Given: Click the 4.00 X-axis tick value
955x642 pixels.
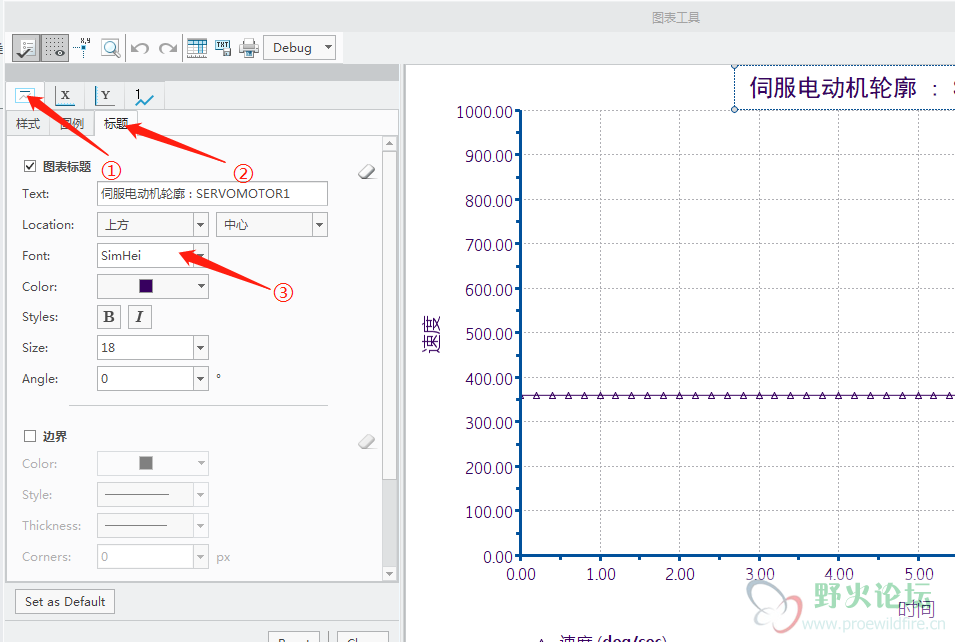Looking at the screenshot, I should tap(839, 574).
